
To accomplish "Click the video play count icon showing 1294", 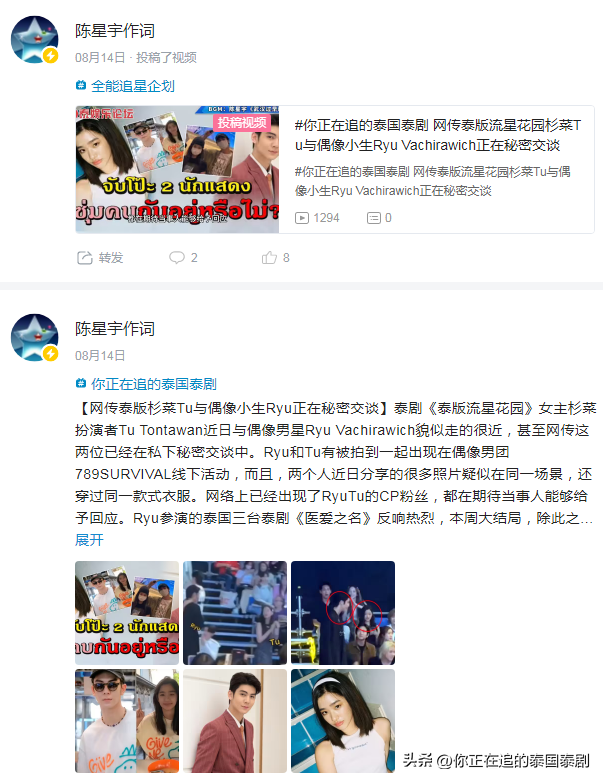I will (302, 218).
